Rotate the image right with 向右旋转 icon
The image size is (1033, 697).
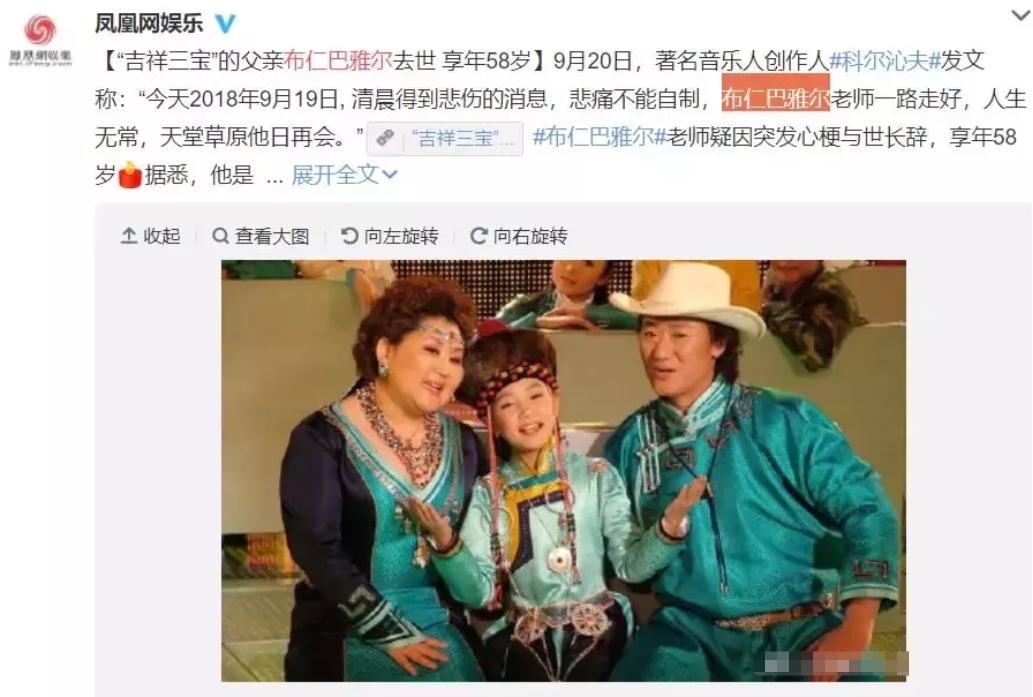coord(479,236)
